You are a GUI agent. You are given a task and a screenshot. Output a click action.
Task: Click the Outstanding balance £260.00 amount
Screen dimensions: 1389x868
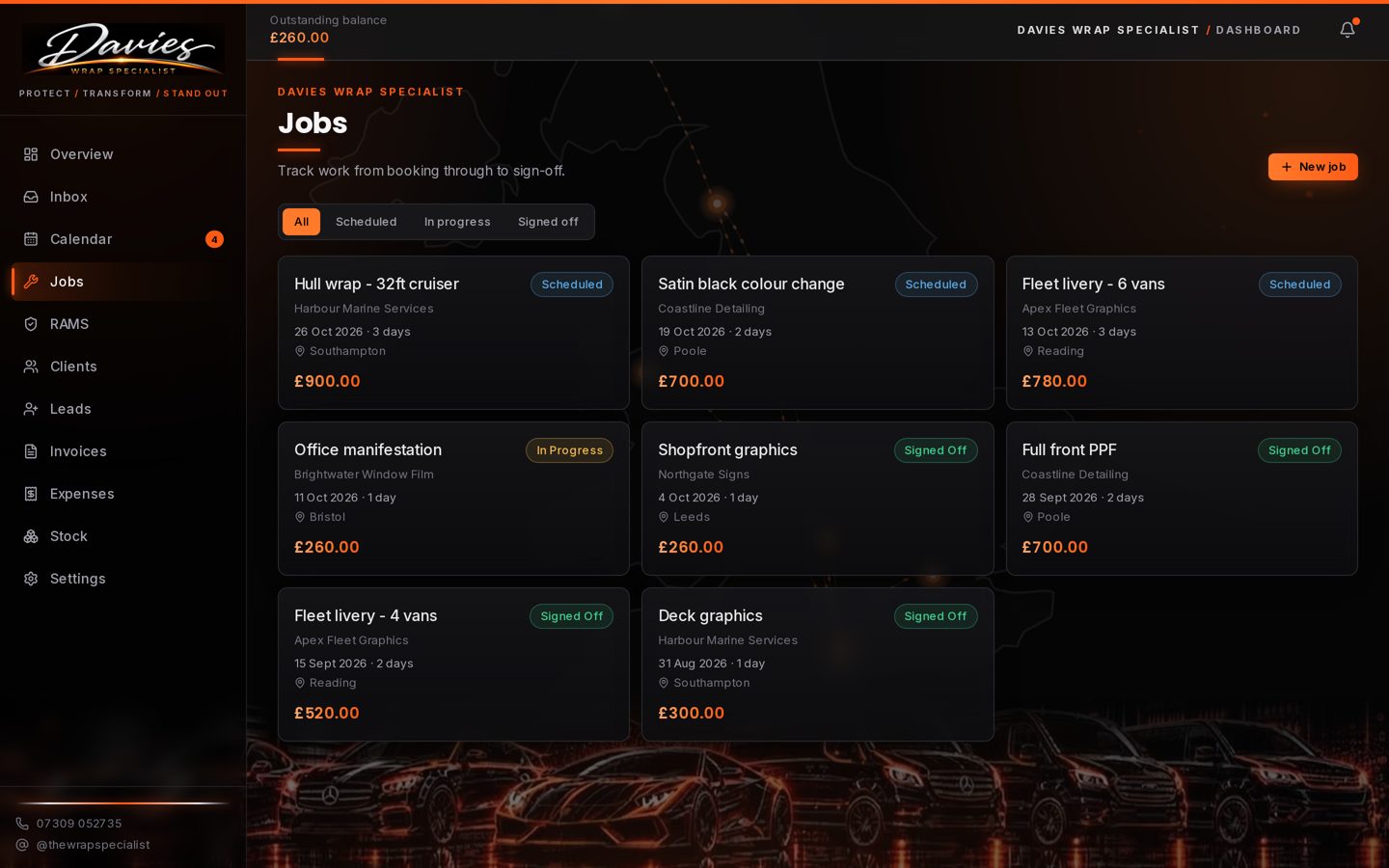pyautogui.click(x=299, y=38)
